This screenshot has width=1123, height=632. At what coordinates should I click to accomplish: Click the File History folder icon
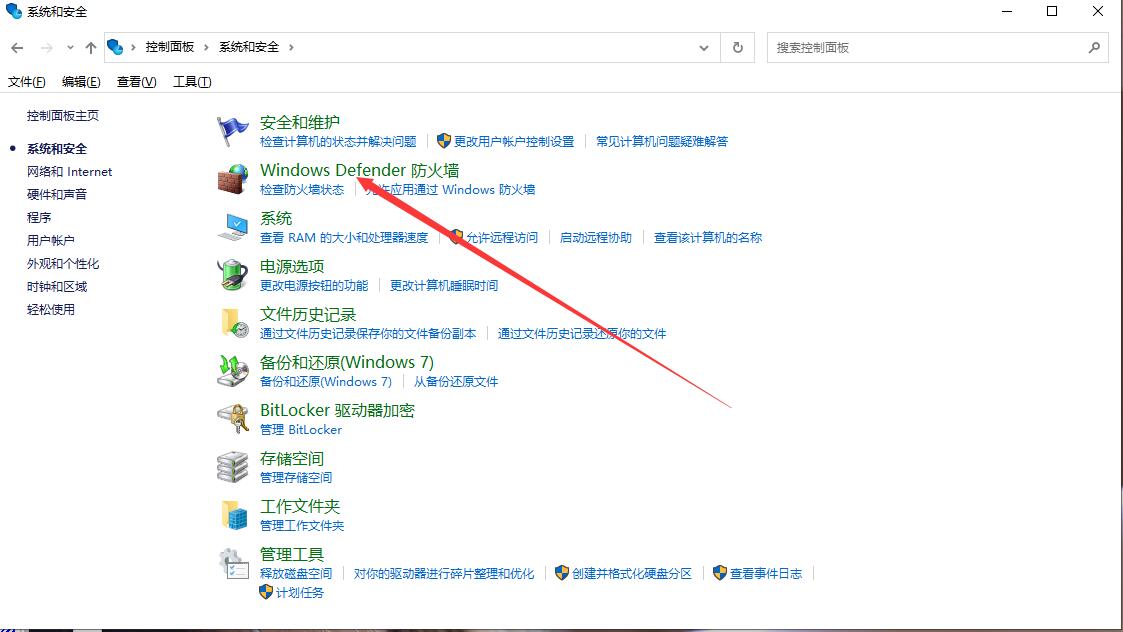[x=233, y=322]
